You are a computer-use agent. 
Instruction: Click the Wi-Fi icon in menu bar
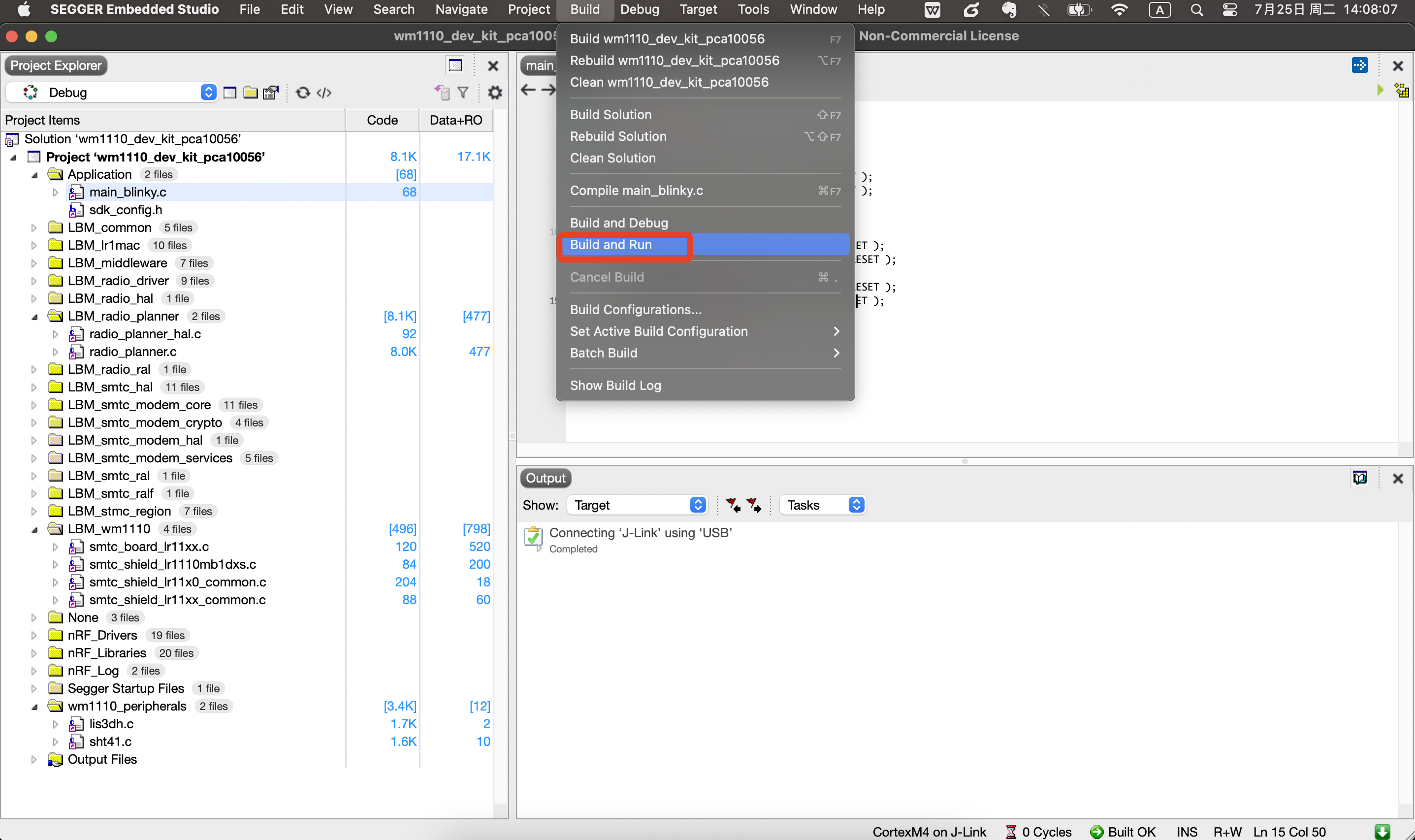(1120, 10)
